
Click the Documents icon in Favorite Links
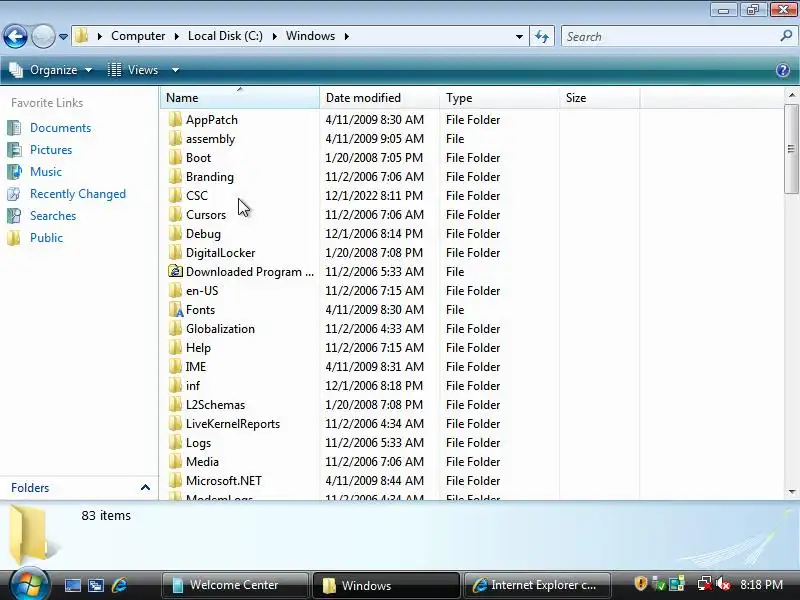tap(14, 128)
